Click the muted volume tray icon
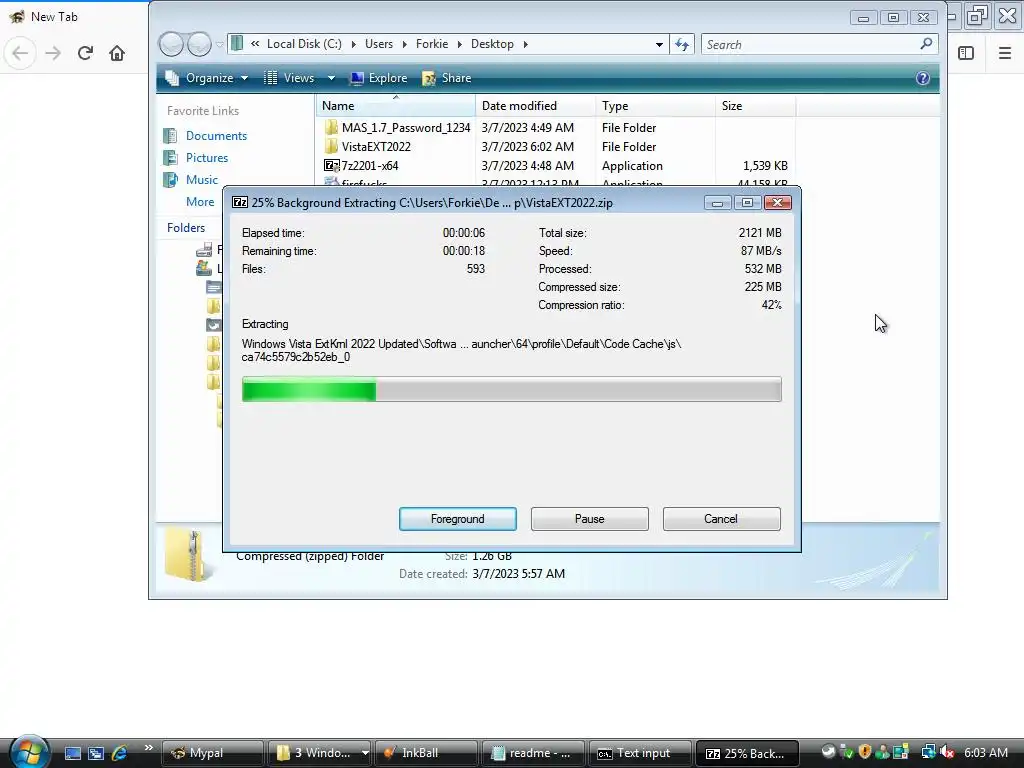 pyautogui.click(x=948, y=752)
